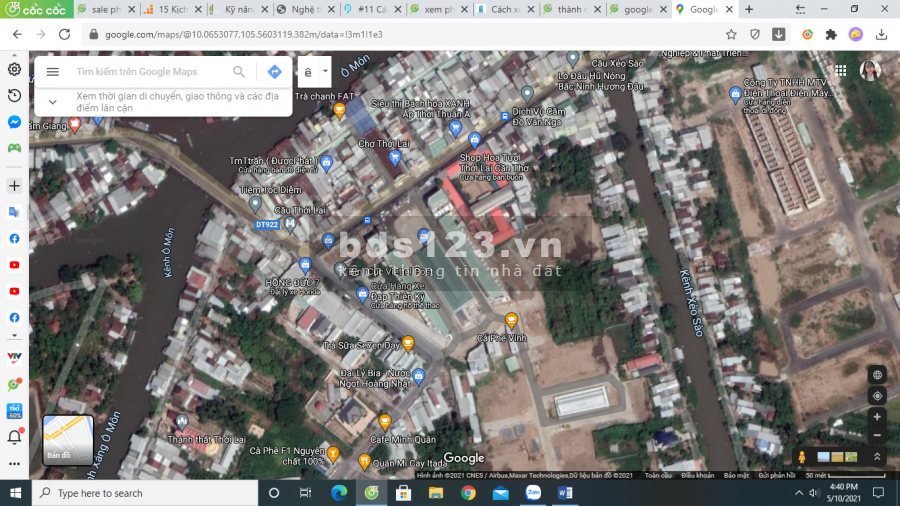The height and width of the screenshot is (506, 900).
Task: Click the Windows taskbar search box
Action: (145, 493)
